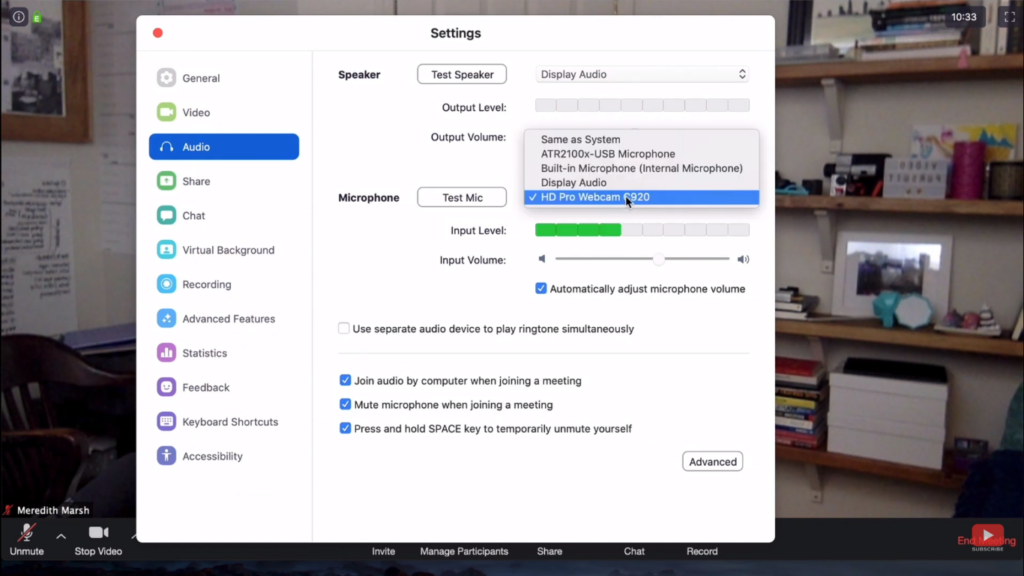Switch to the Statistics tab
1024x576 pixels.
224,353
